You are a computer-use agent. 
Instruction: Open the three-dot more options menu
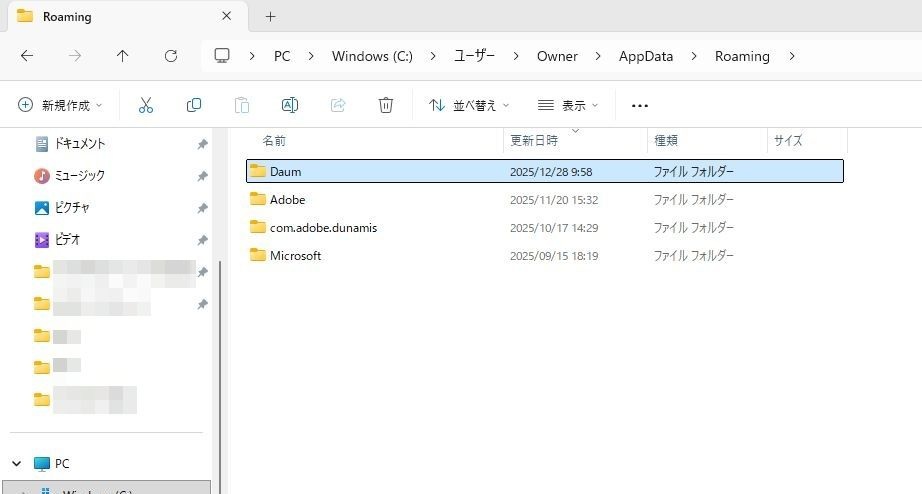coord(640,105)
